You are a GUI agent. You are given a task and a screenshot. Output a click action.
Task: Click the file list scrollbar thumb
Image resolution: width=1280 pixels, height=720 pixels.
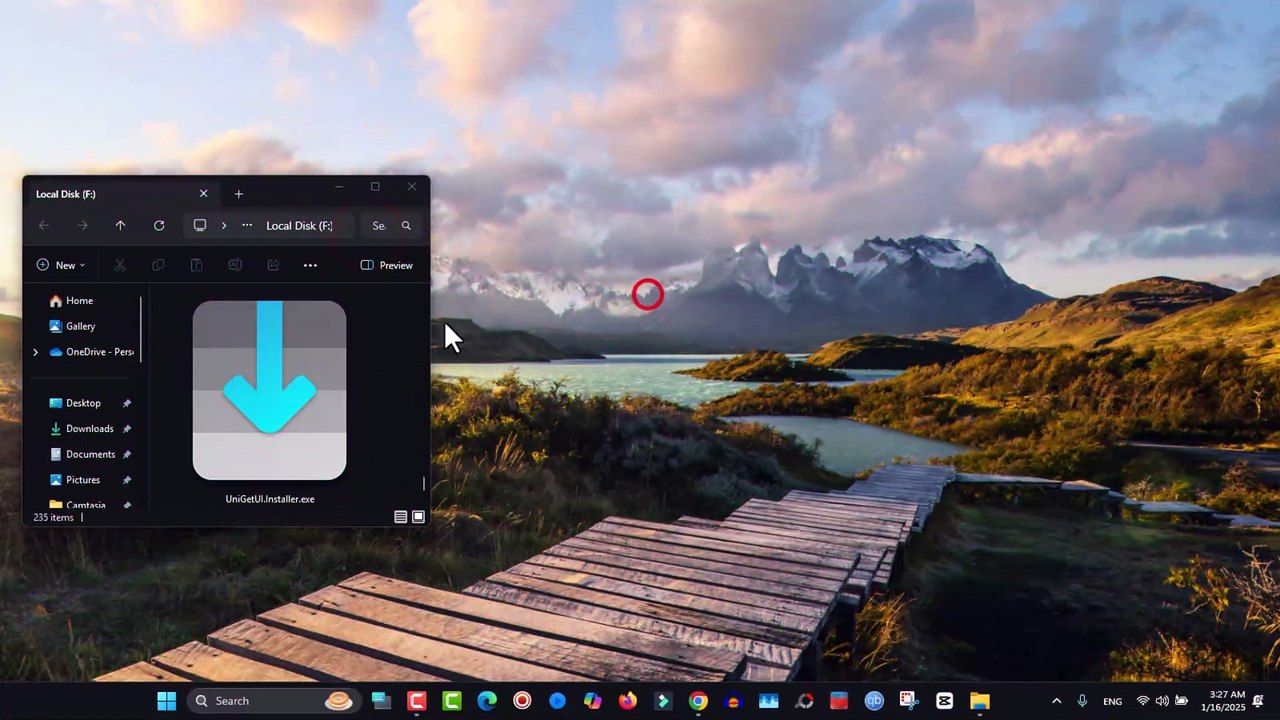[423, 484]
